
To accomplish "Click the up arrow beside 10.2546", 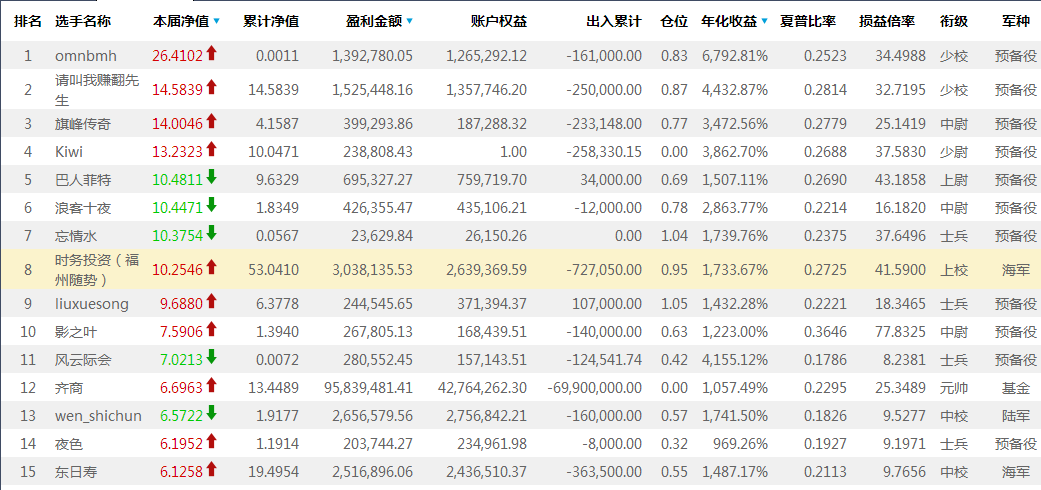I will pyautogui.click(x=212, y=268).
